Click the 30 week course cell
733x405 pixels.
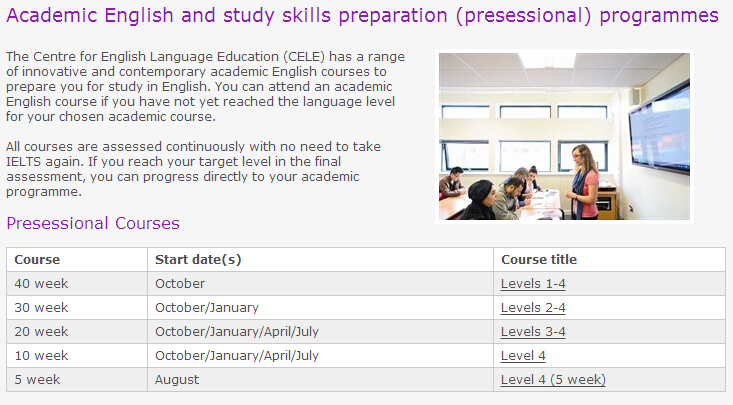point(77,308)
